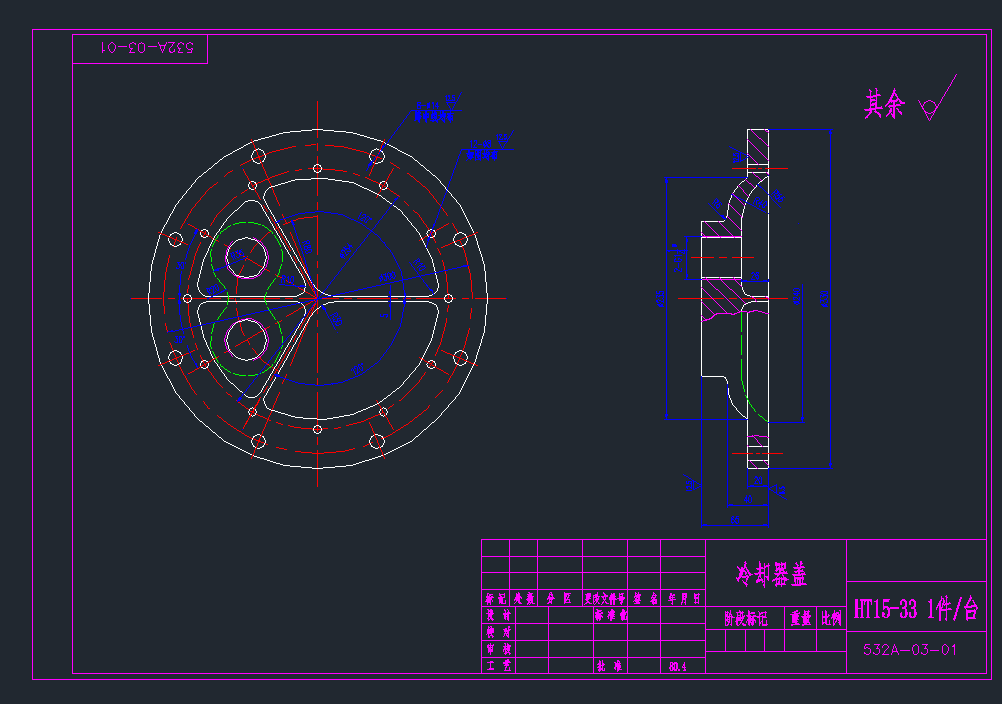Click the 比例 cell in title block
The width and height of the screenshot is (1002, 704).
click(831, 618)
